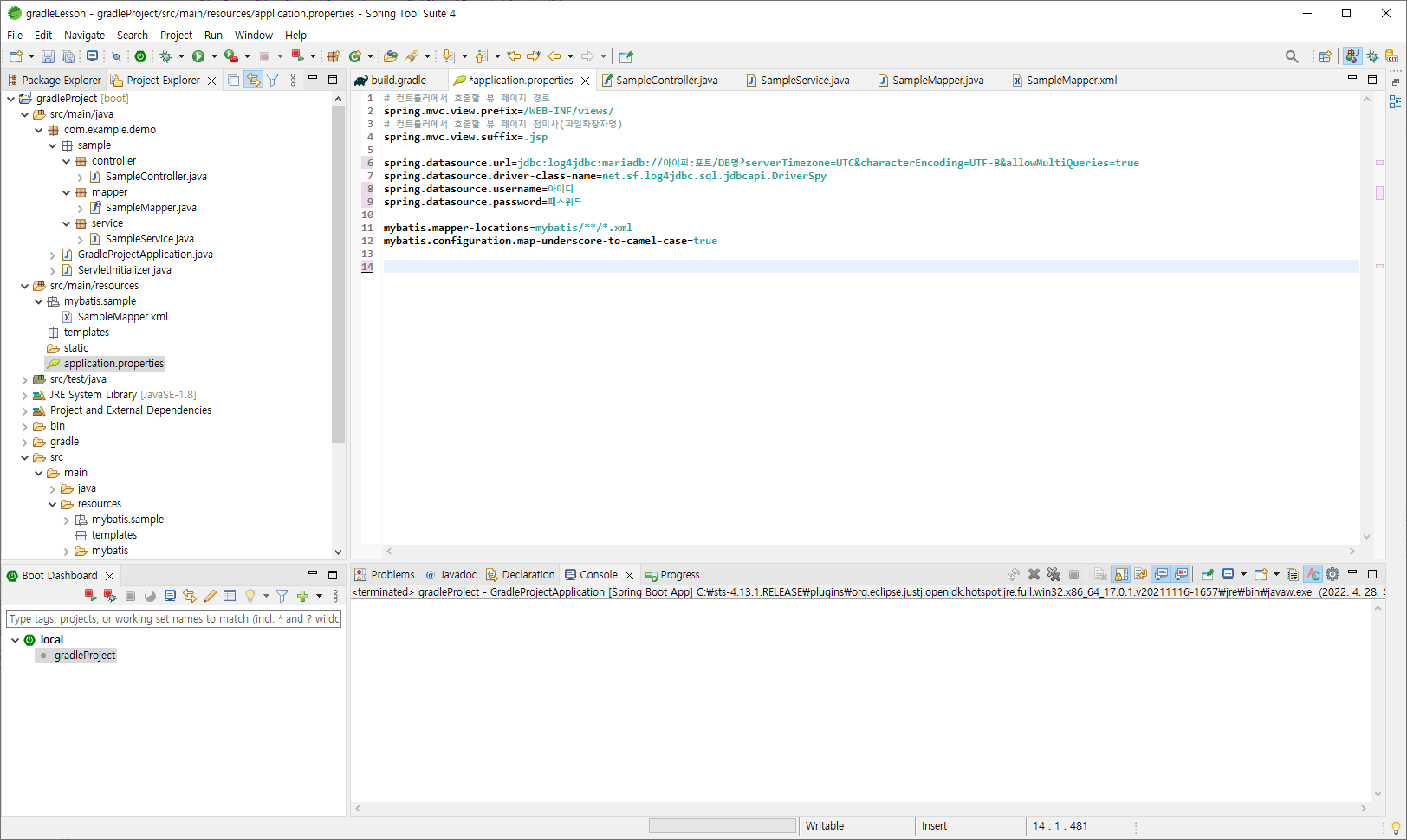Toggle Show Console on standard output change
1407x840 pixels.
1161,574
